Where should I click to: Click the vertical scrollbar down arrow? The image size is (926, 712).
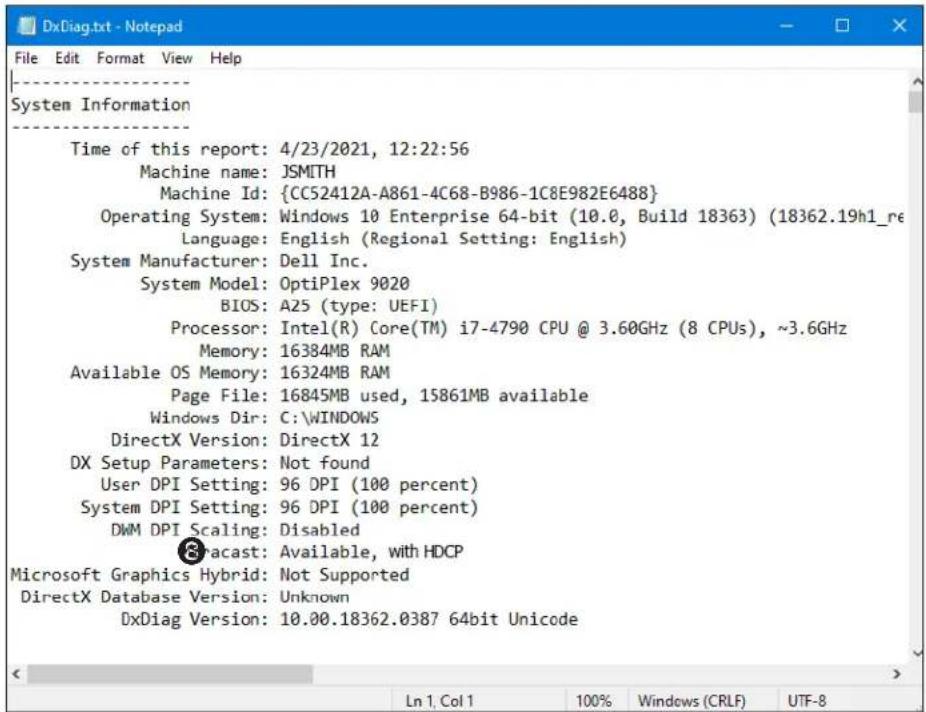coord(916,652)
